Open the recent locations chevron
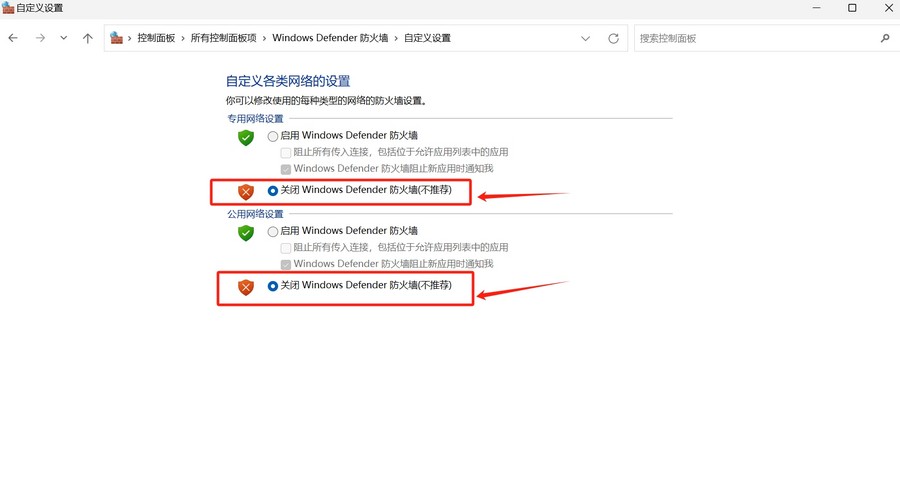 [x=64, y=38]
